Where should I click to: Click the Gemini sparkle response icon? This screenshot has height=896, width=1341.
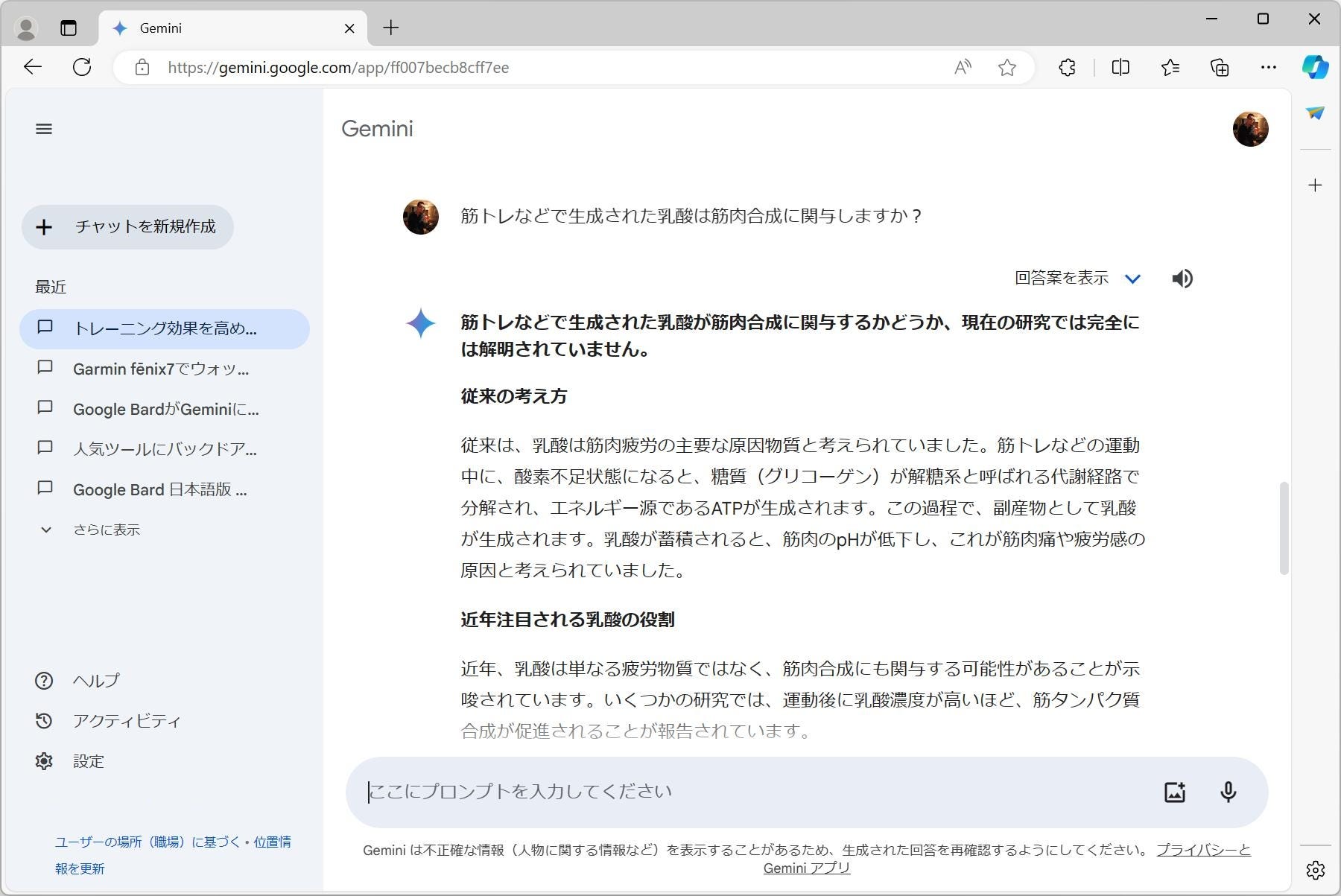pyautogui.click(x=421, y=323)
